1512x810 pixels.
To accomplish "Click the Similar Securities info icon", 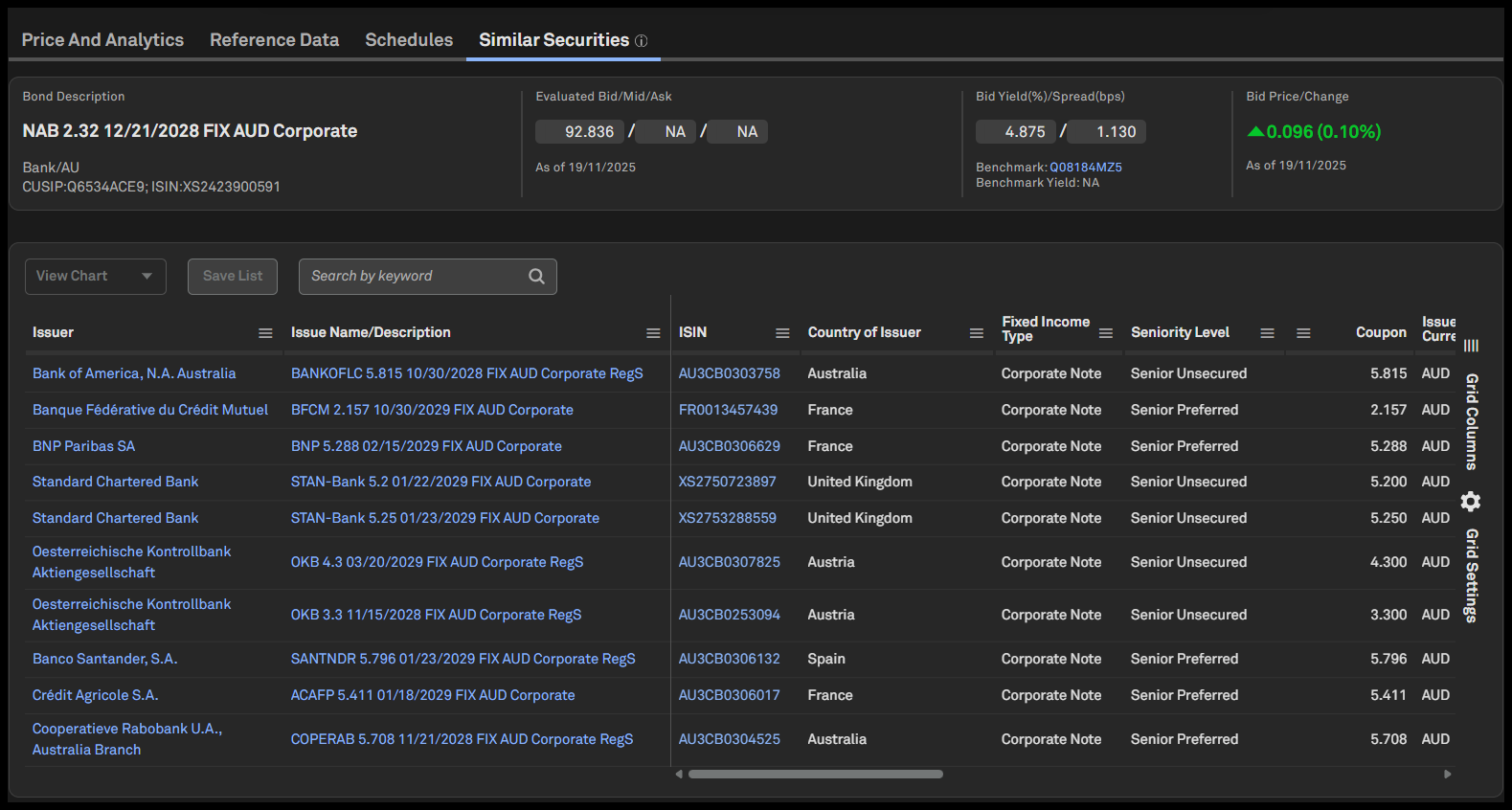I will [642, 41].
